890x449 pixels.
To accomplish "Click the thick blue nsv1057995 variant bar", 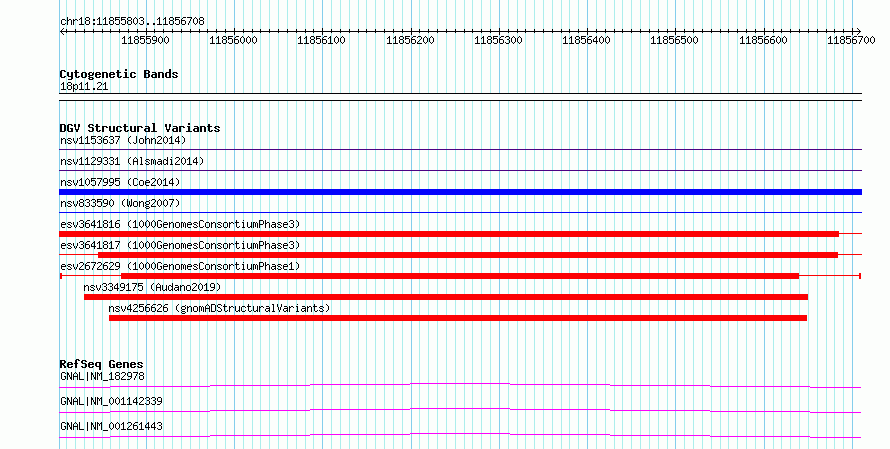I will click(460, 192).
